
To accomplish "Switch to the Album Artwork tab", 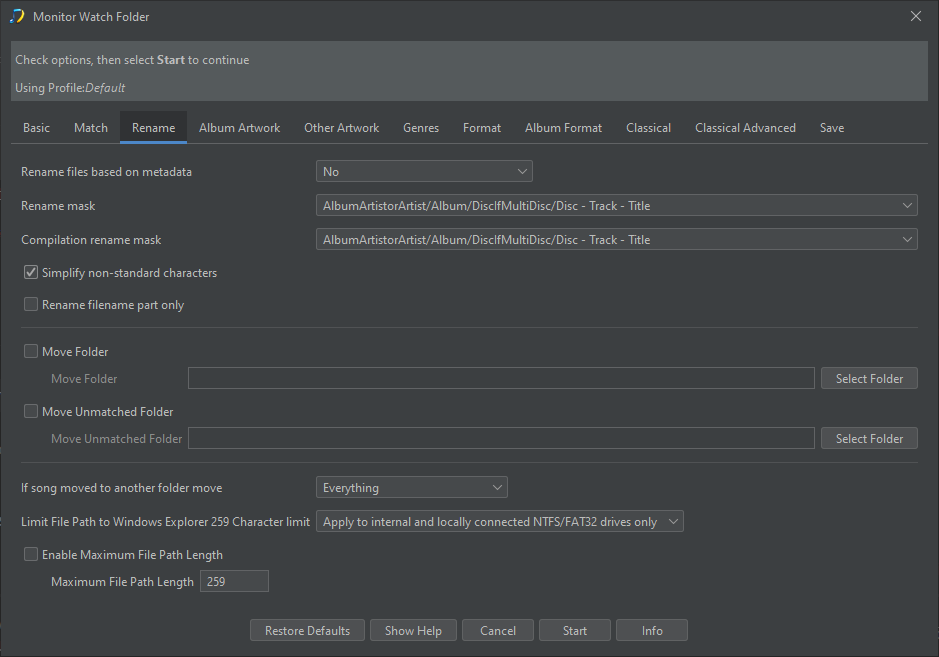I will 239,128.
